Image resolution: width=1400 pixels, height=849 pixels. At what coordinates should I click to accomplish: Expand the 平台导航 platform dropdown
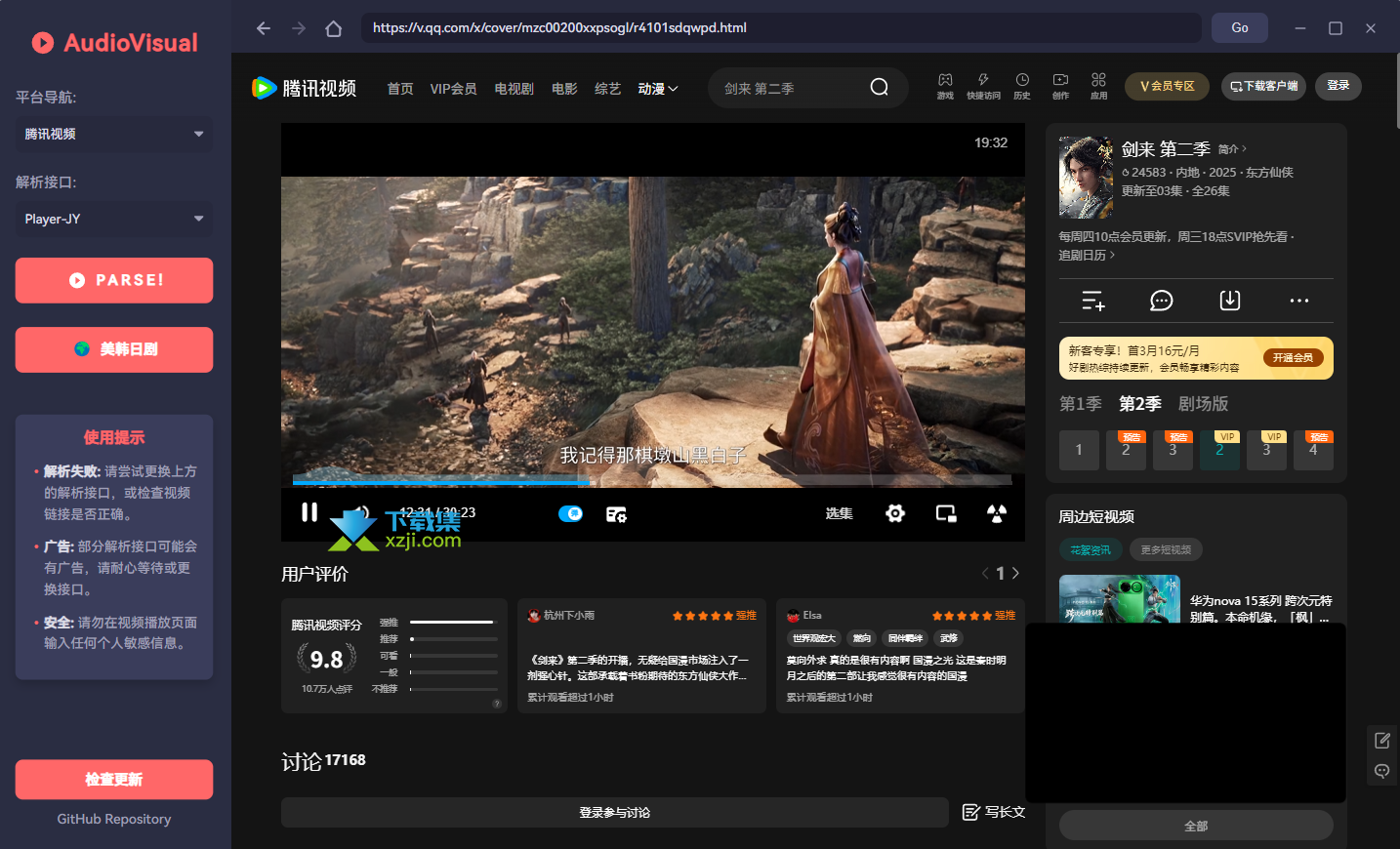[114, 134]
